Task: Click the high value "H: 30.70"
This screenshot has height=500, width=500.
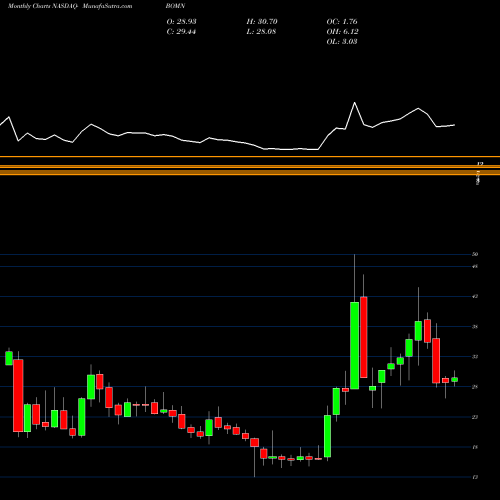Action: (262, 22)
